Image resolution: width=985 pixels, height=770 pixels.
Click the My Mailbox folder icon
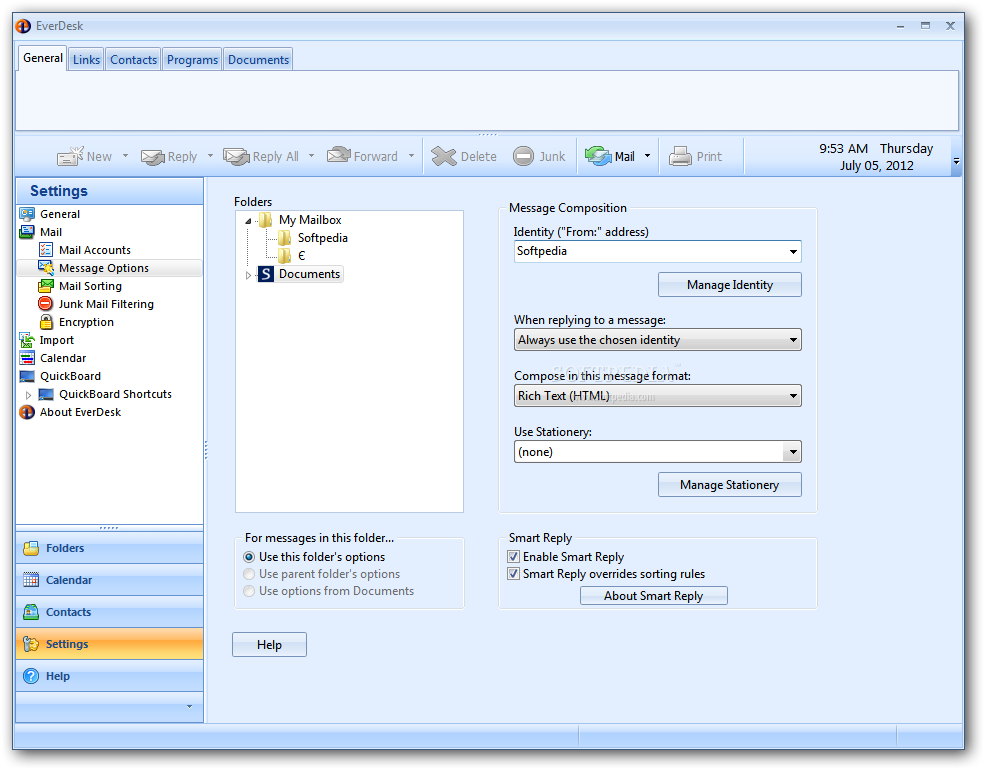tap(266, 220)
